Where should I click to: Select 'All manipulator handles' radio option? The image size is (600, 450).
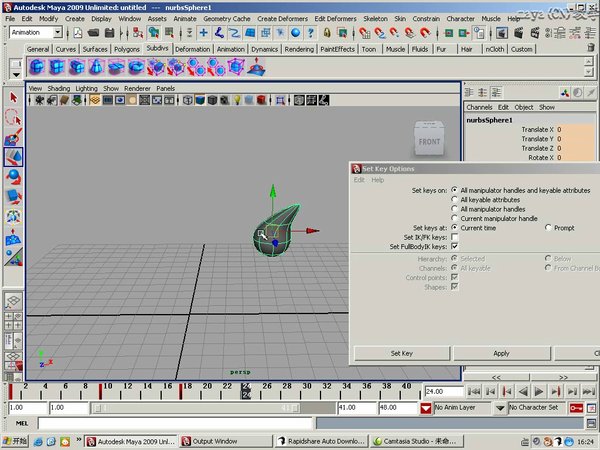pyautogui.click(x=454, y=209)
